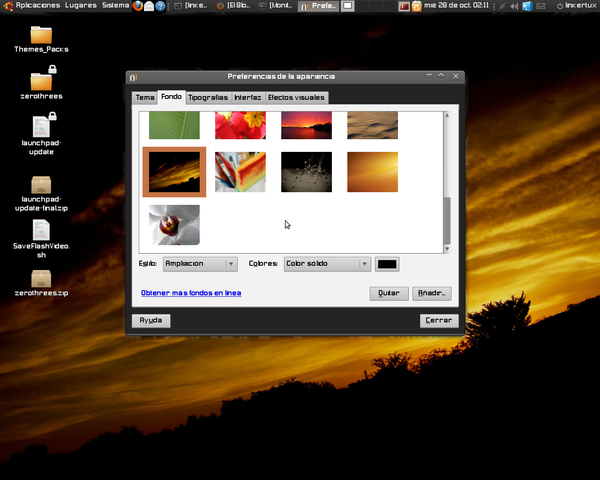The width and height of the screenshot is (600, 480).
Task: Click the Cerrar button
Action: coord(439,320)
